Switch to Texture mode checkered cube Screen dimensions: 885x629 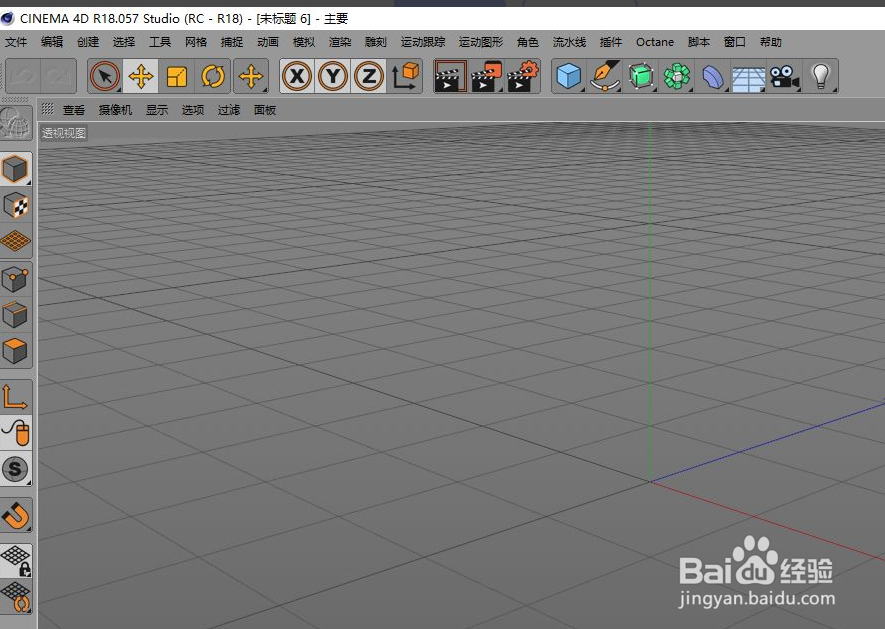[16, 206]
